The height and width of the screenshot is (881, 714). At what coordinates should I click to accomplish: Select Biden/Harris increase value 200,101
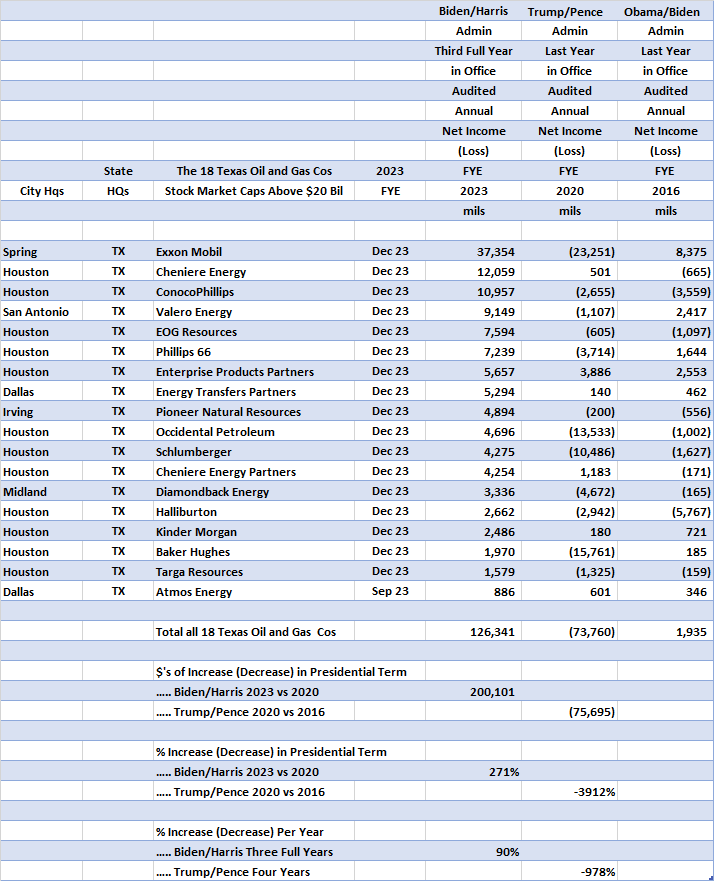(473, 692)
